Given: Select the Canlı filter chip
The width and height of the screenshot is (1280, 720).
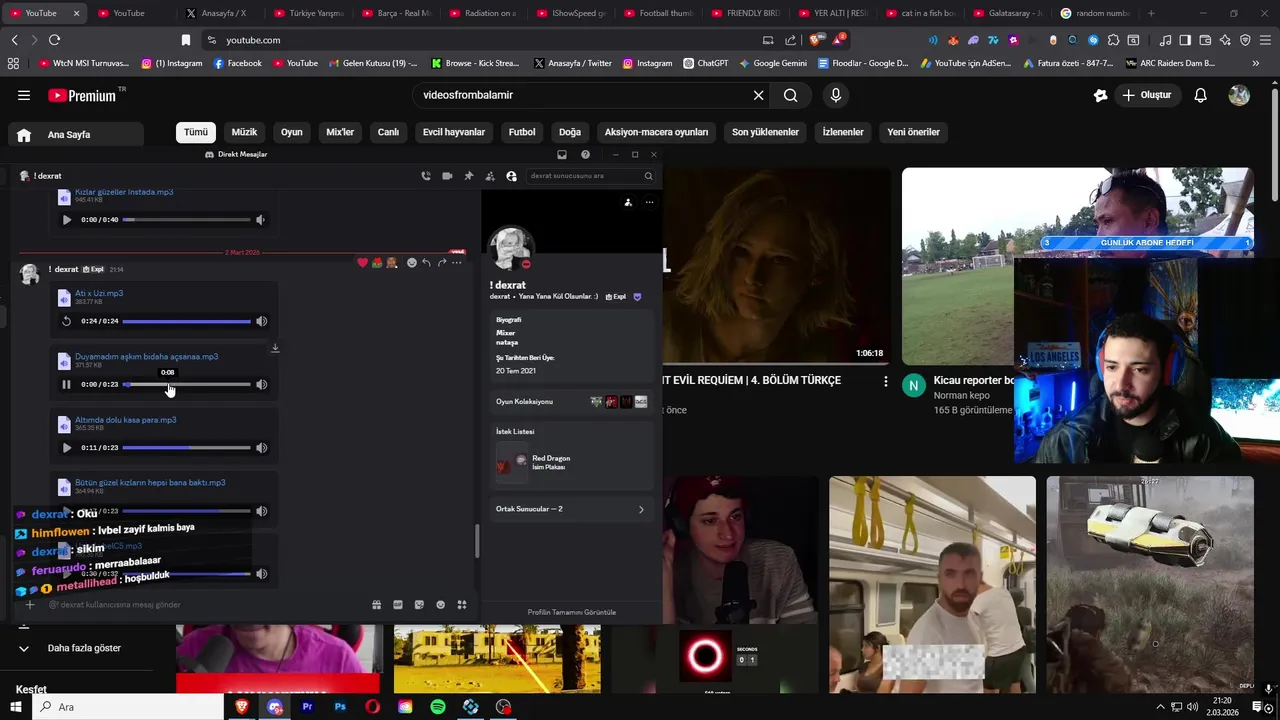Looking at the screenshot, I should tap(388, 132).
